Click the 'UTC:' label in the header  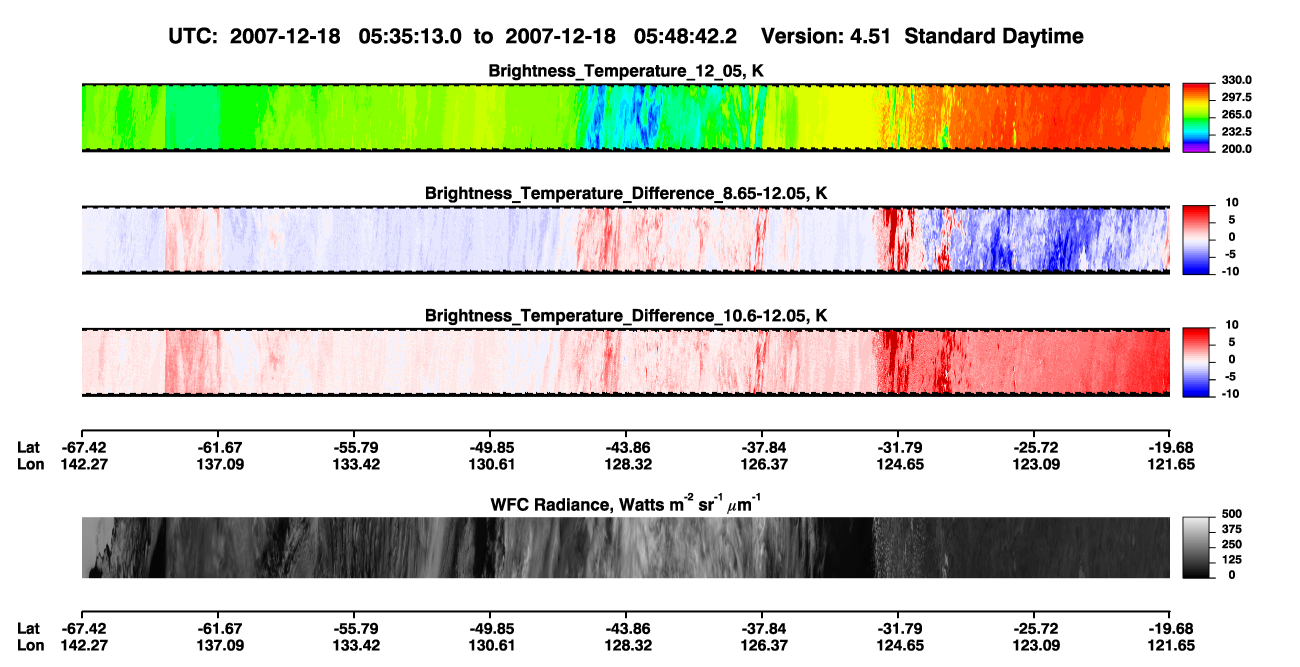coord(193,37)
